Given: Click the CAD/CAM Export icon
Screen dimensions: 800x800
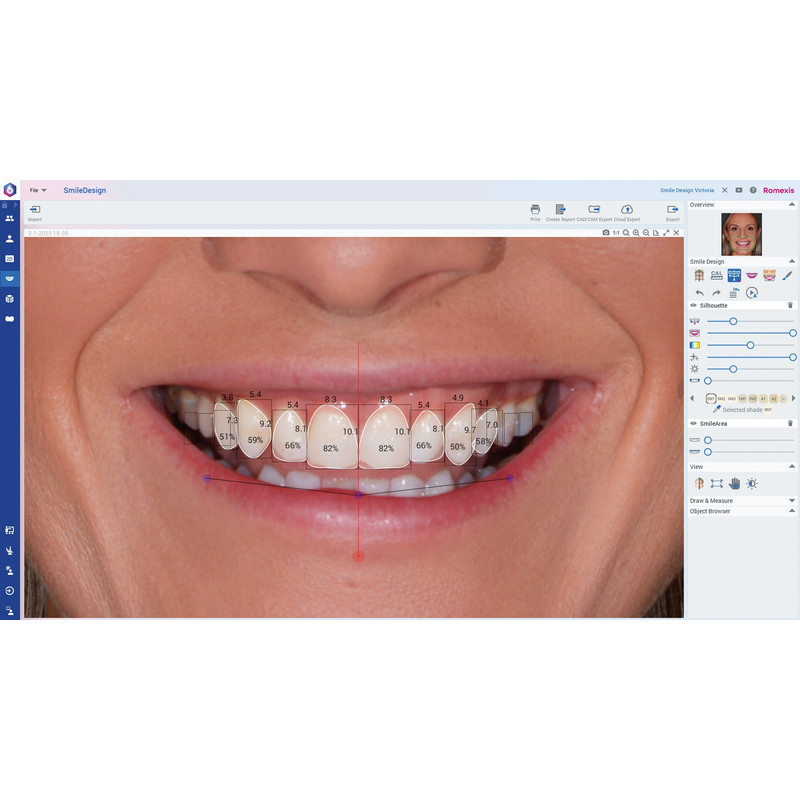Looking at the screenshot, I should pos(593,210).
